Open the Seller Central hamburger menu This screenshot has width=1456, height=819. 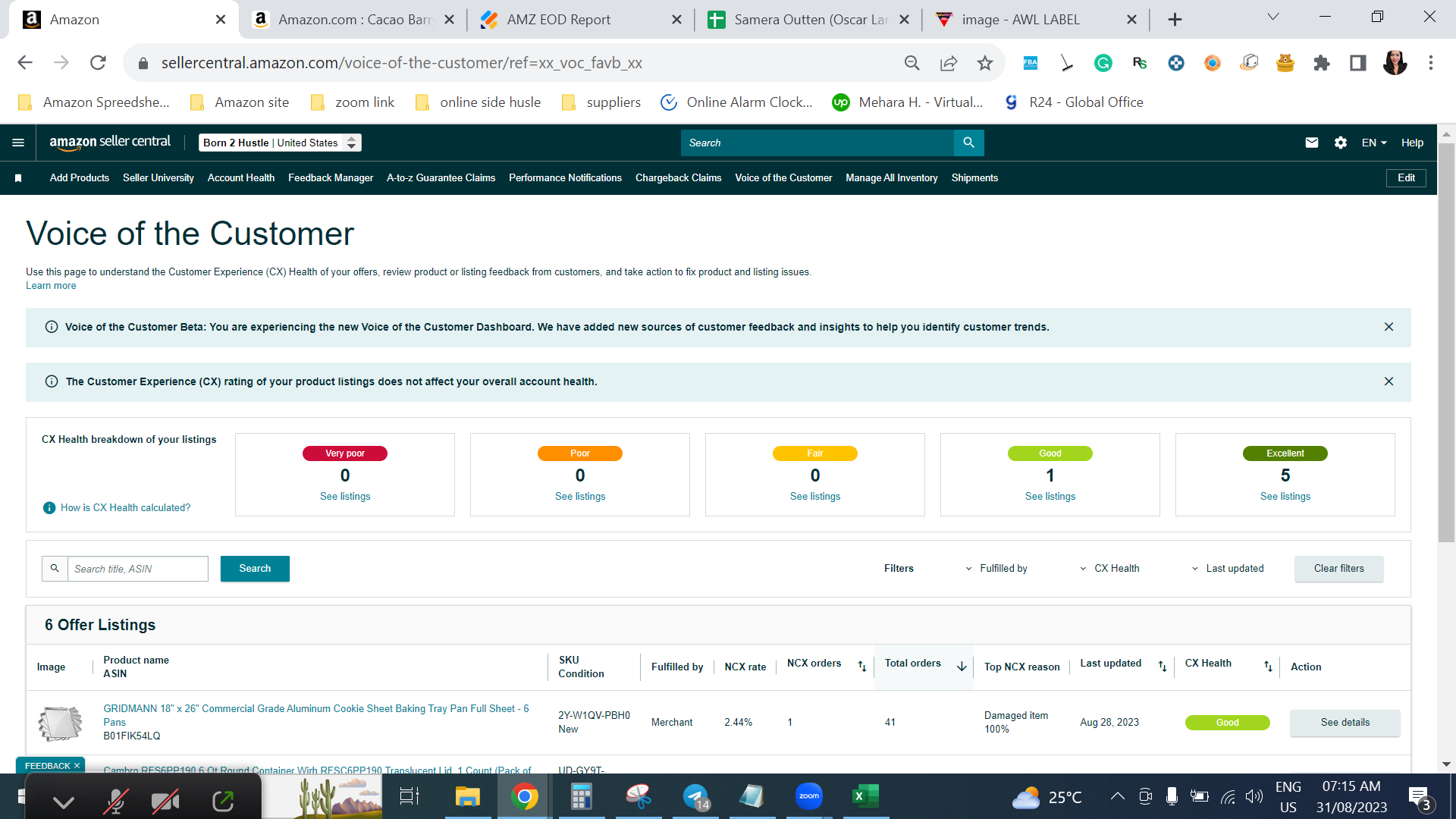pos(18,143)
